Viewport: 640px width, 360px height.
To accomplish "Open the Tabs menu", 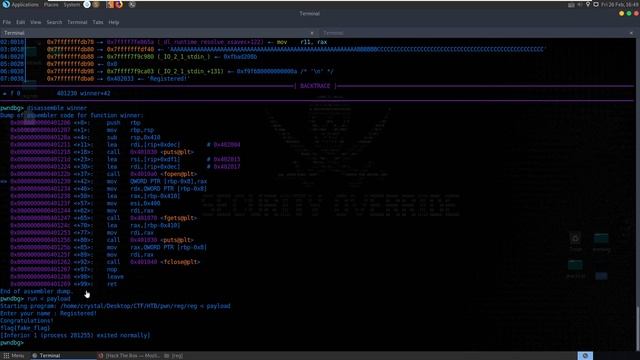I will pos(98,22).
